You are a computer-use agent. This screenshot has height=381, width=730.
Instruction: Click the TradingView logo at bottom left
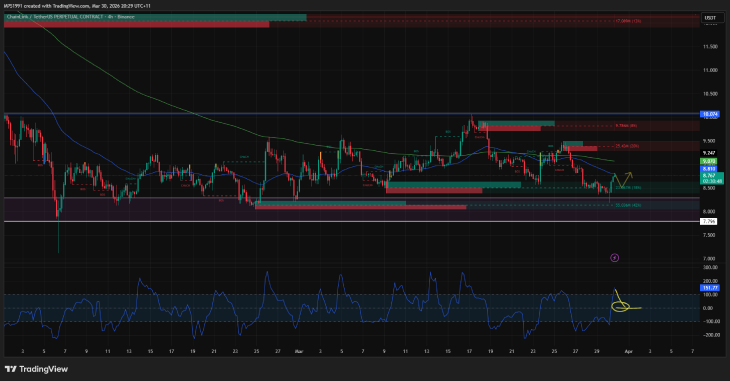pyautogui.click(x=36, y=369)
